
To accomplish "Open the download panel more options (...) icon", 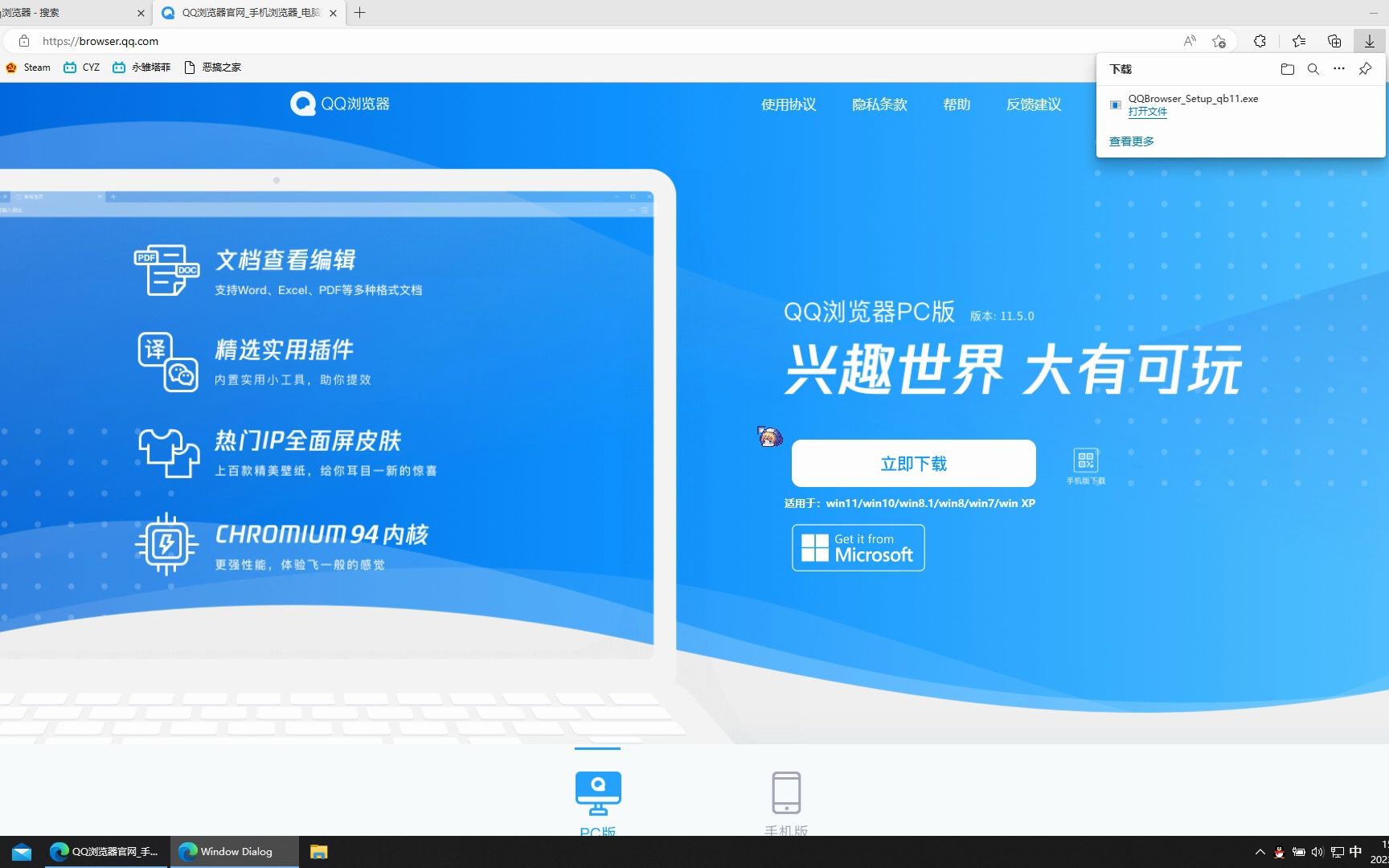I will click(x=1338, y=69).
